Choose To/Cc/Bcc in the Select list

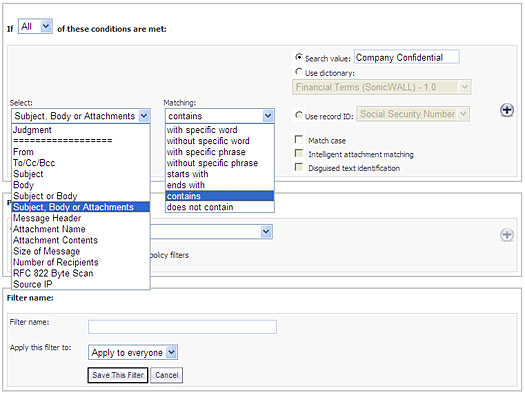click(x=81, y=163)
